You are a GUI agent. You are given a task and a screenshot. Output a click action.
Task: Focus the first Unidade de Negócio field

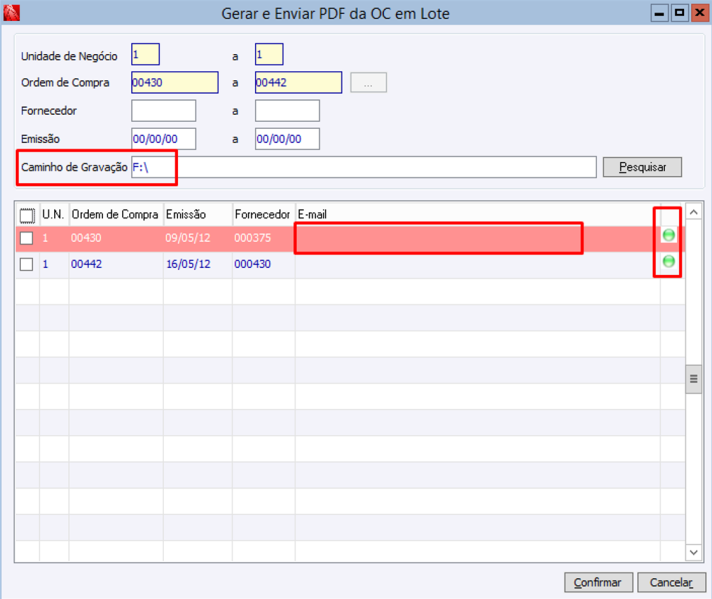145,54
